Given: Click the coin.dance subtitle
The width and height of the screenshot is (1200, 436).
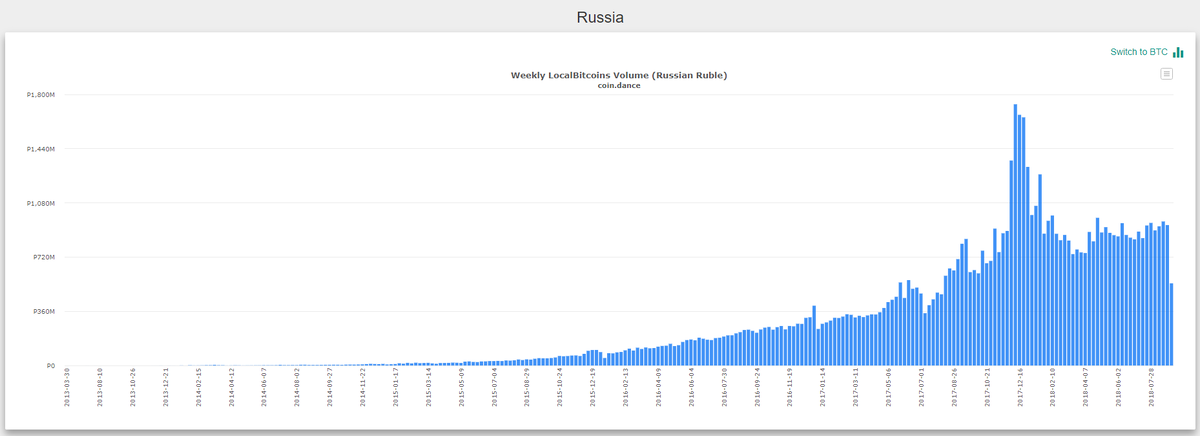Looking at the screenshot, I should click(619, 85).
